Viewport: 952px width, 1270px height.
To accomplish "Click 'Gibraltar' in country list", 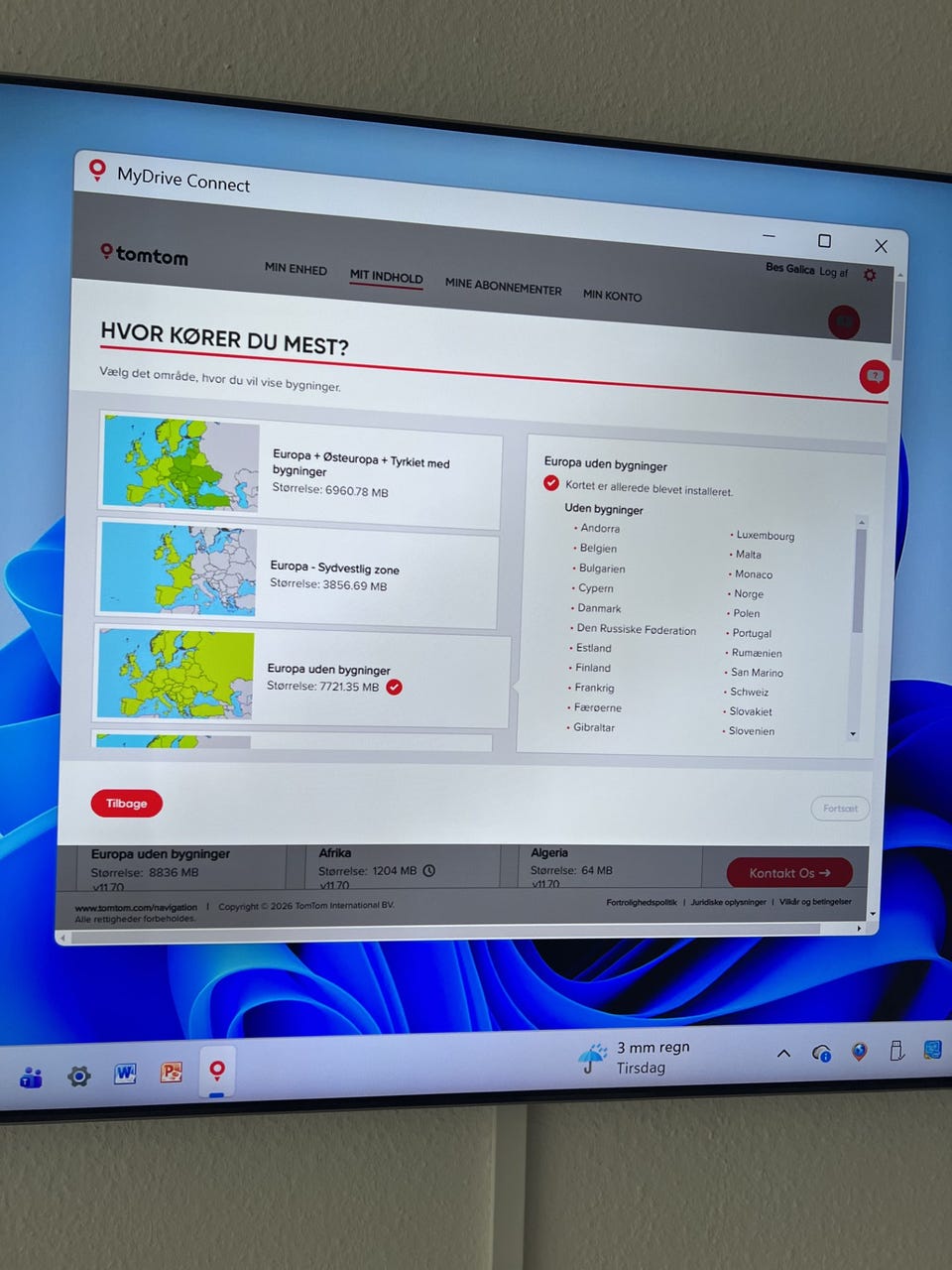I will tap(594, 727).
